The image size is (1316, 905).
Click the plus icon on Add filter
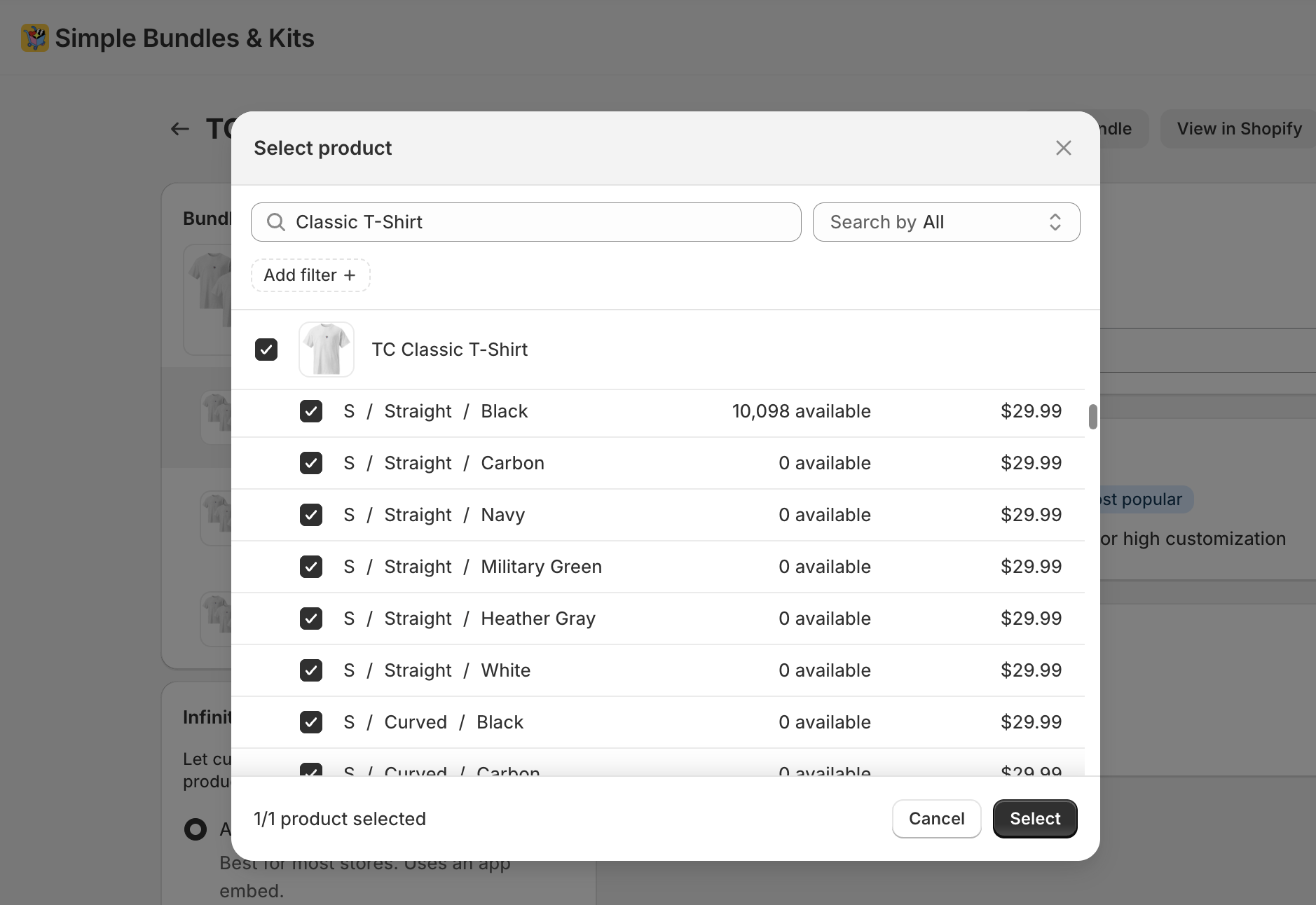click(x=350, y=275)
